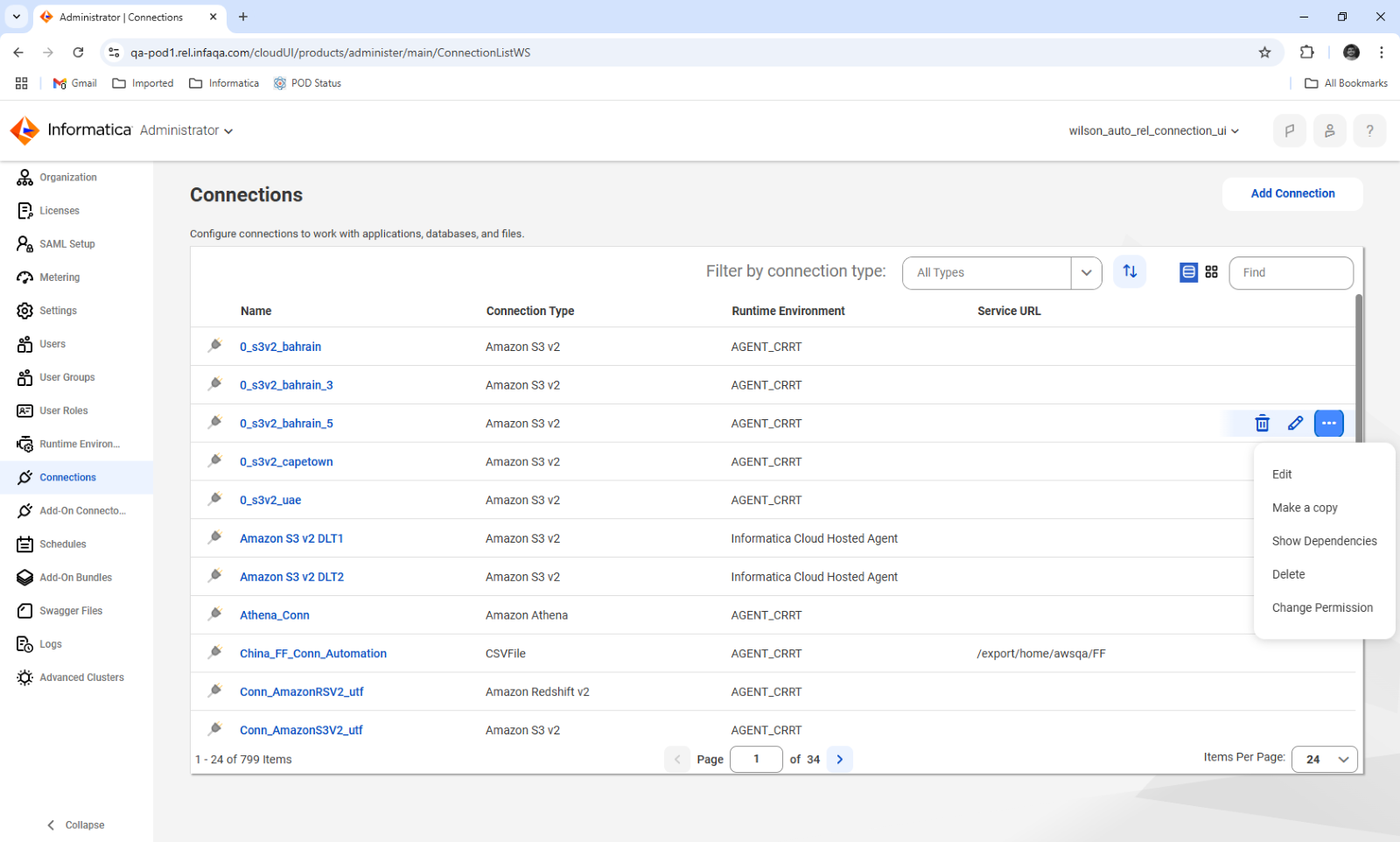Click the pencil edit icon for 0_s3v2_bahrain_5
This screenshot has height=842, width=1400.
coord(1296,424)
